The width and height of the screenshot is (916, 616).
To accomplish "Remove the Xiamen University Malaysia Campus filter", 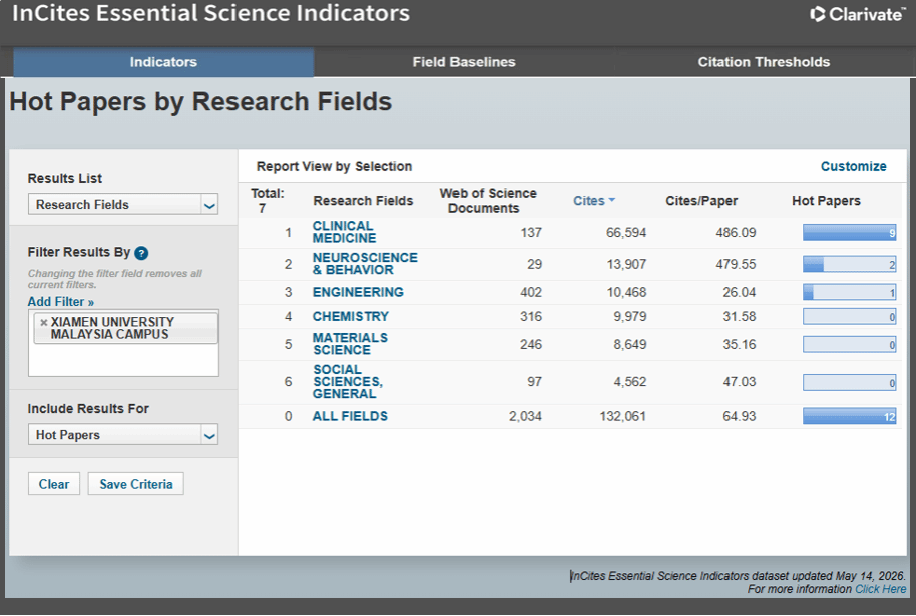I will pyautogui.click(x=43, y=323).
